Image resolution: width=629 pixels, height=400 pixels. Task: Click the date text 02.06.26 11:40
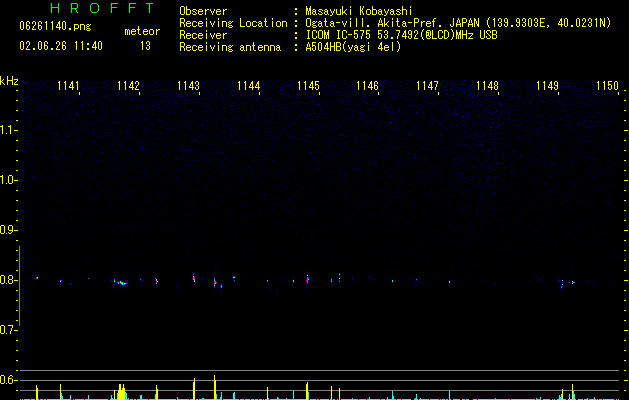61,46
